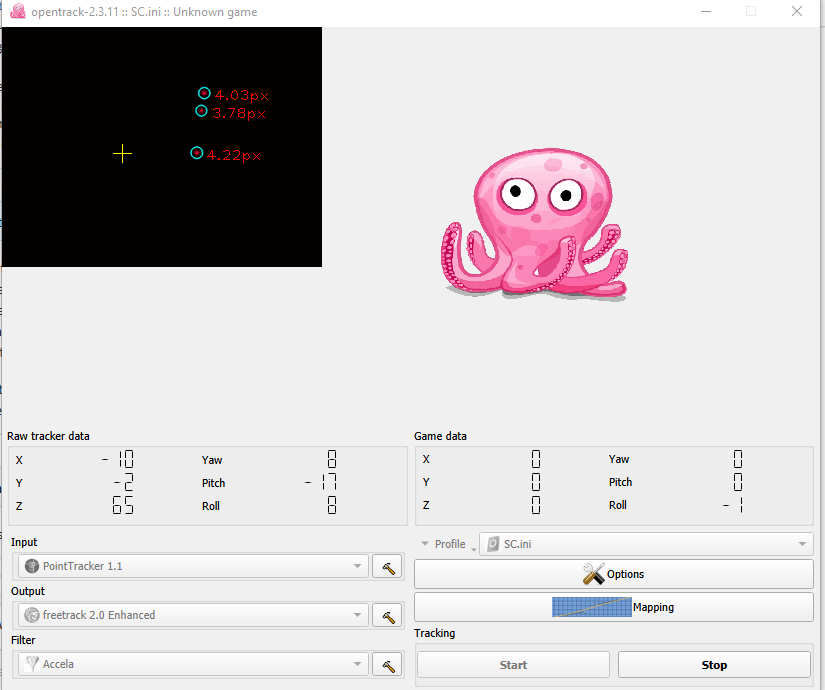Image resolution: width=825 pixels, height=690 pixels.
Task: Open Output settings via hammer icon
Action: tap(387, 615)
